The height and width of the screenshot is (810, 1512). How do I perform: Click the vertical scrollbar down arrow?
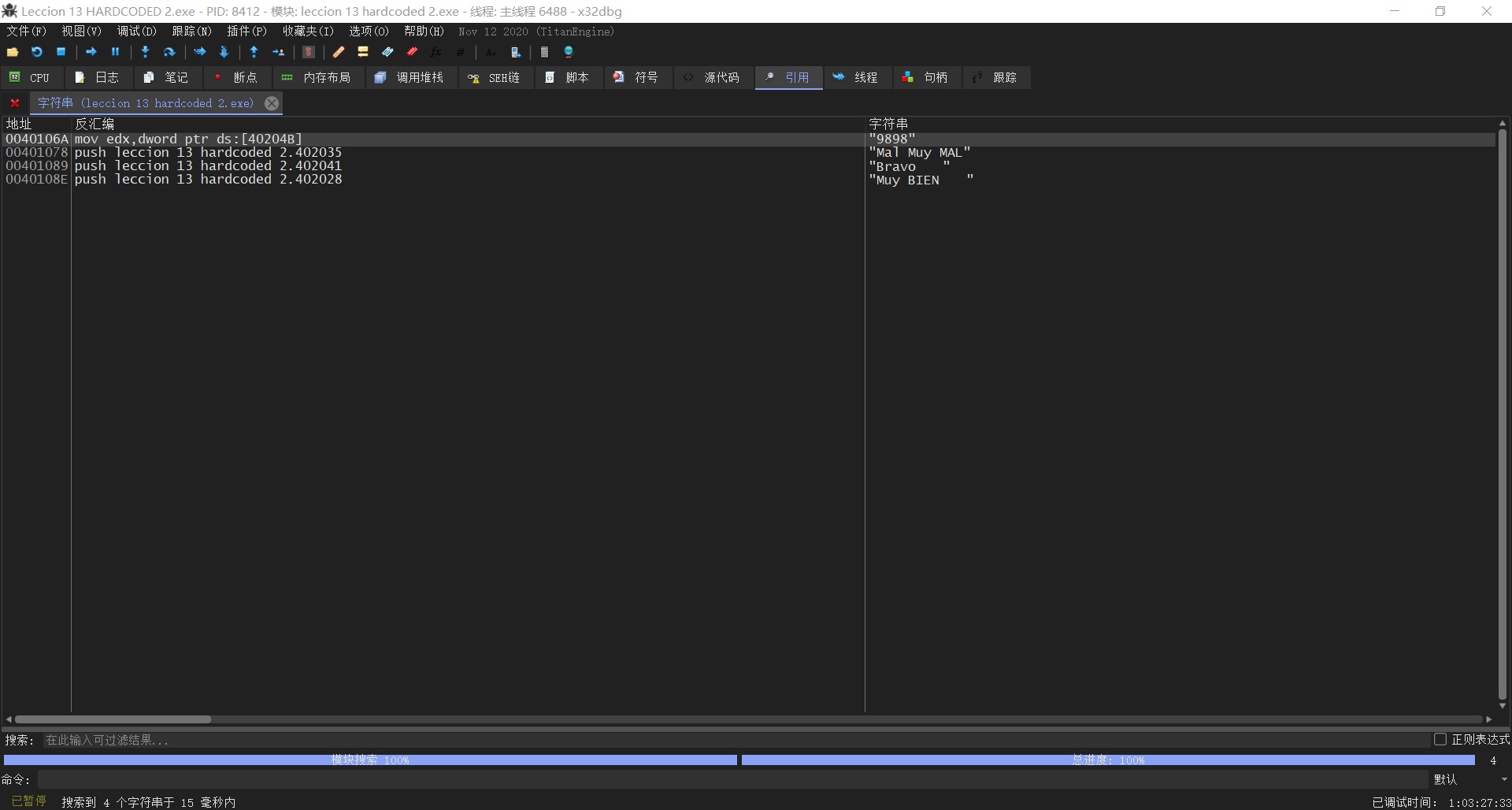pos(1503,706)
